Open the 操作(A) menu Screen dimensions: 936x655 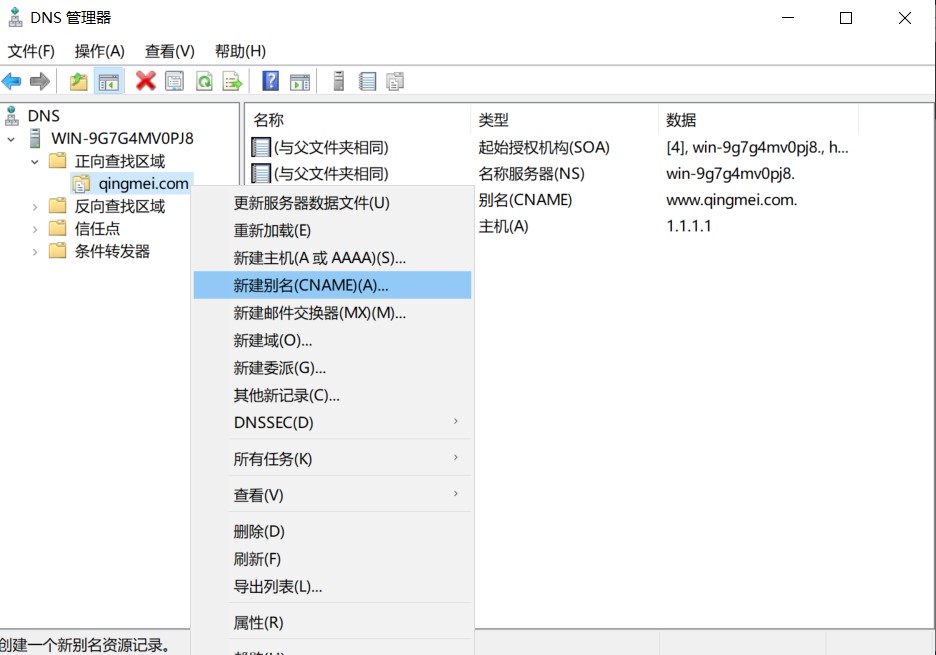[99, 51]
